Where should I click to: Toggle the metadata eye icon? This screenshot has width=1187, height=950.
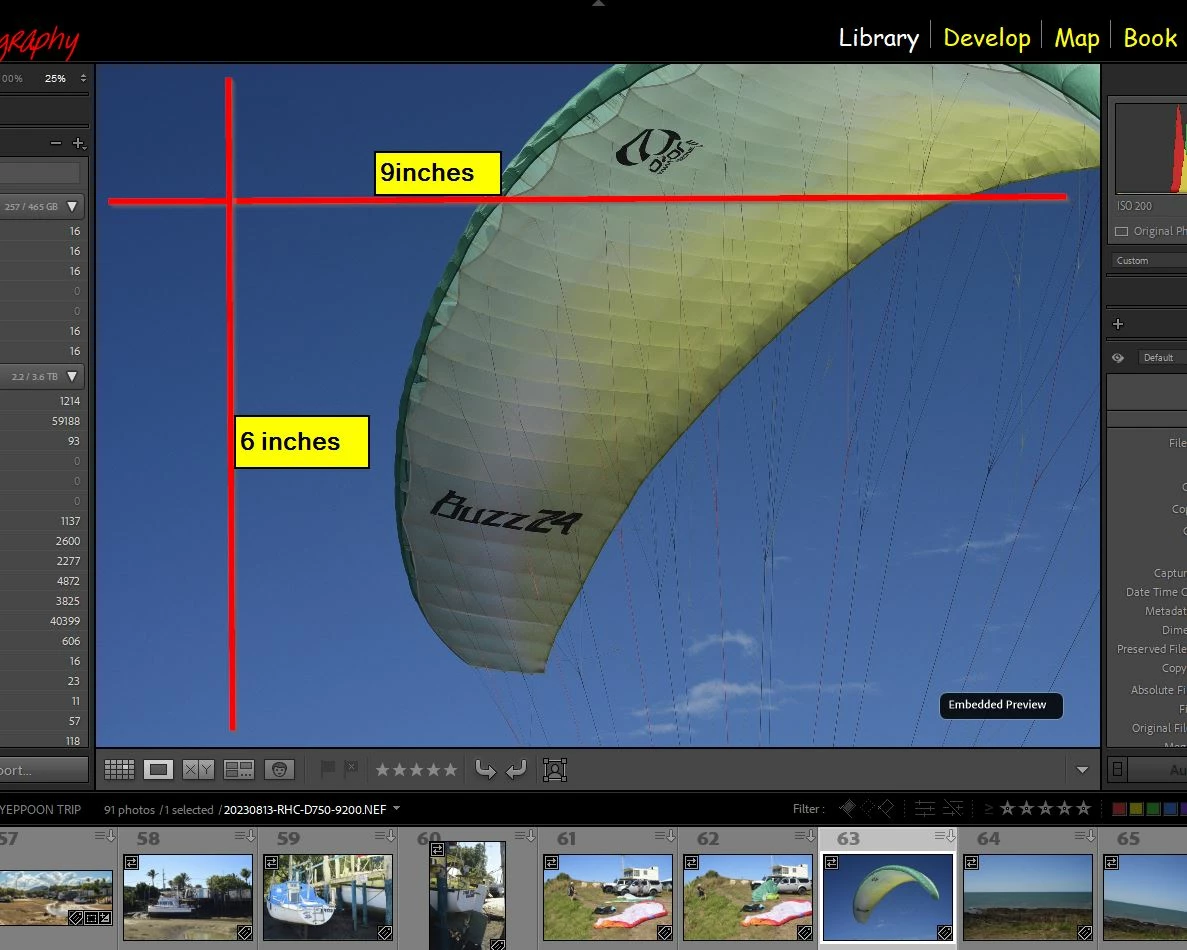click(1118, 358)
